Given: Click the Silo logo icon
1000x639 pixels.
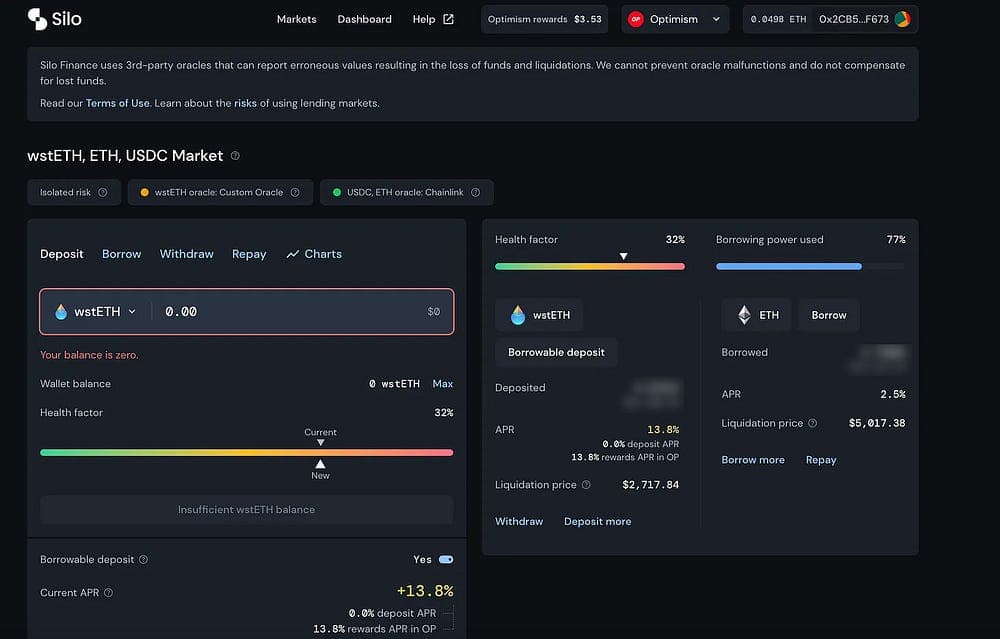Looking at the screenshot, I should pos(37,19).
